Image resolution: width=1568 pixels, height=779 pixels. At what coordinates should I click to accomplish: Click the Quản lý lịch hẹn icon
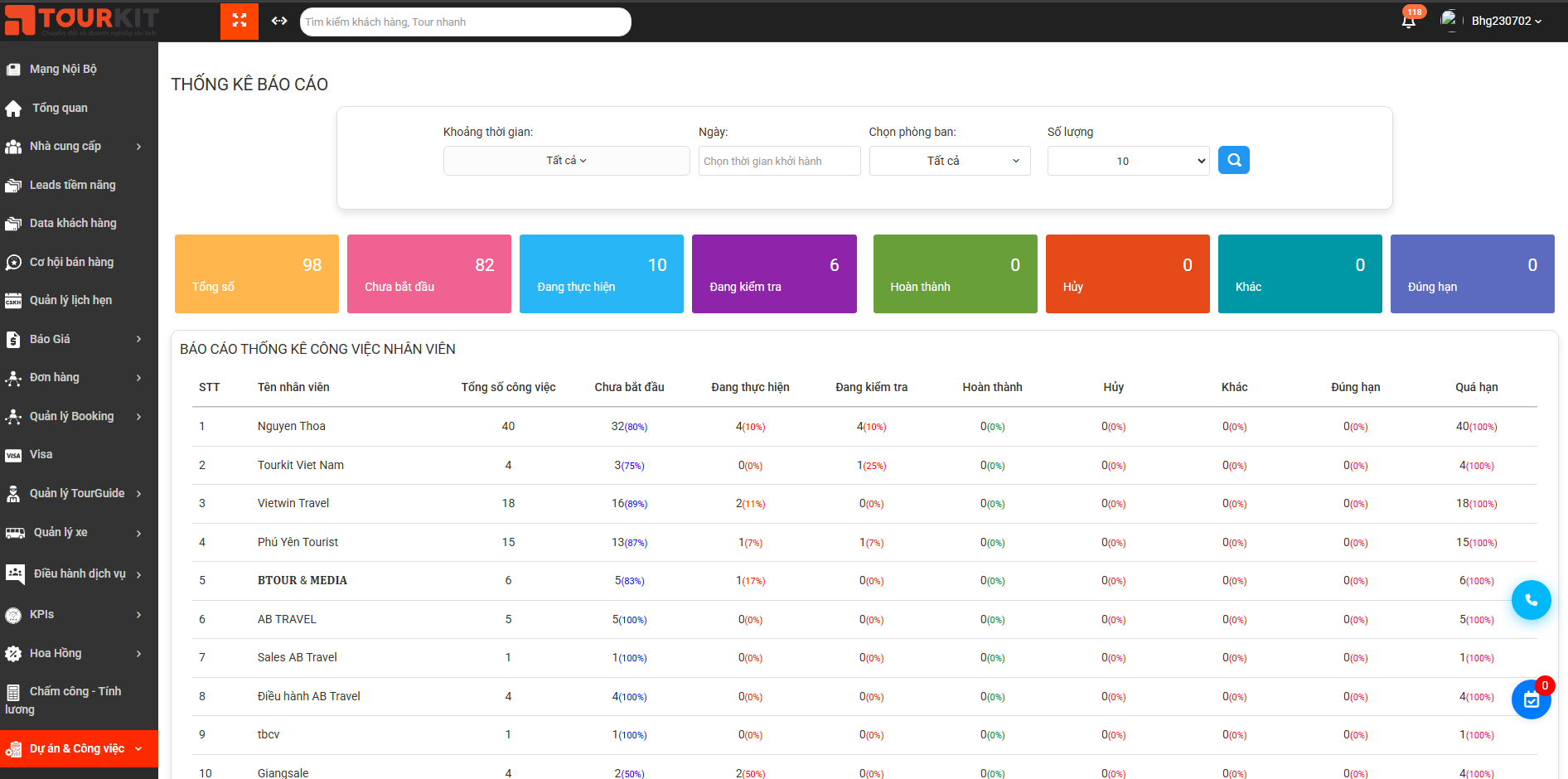click(13, 301)
